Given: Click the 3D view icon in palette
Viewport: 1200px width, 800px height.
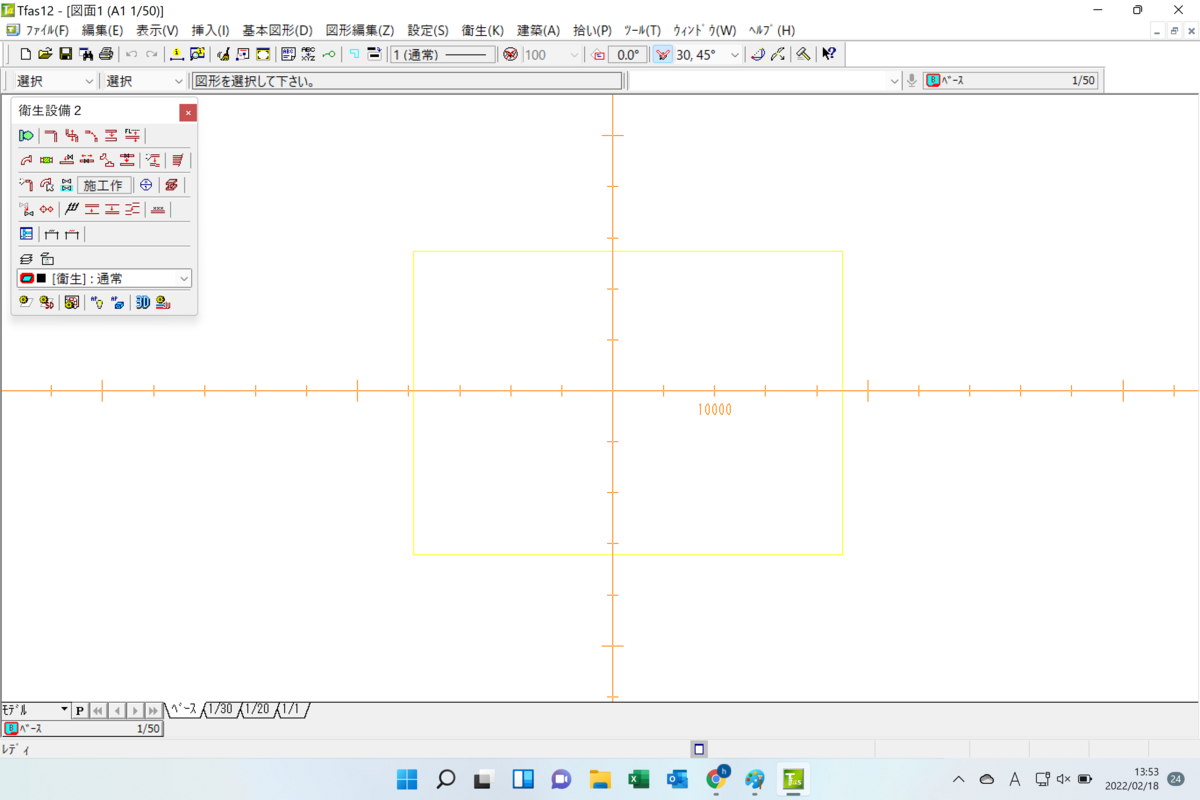Looking at the screenshot, I should tap(143, 302).
